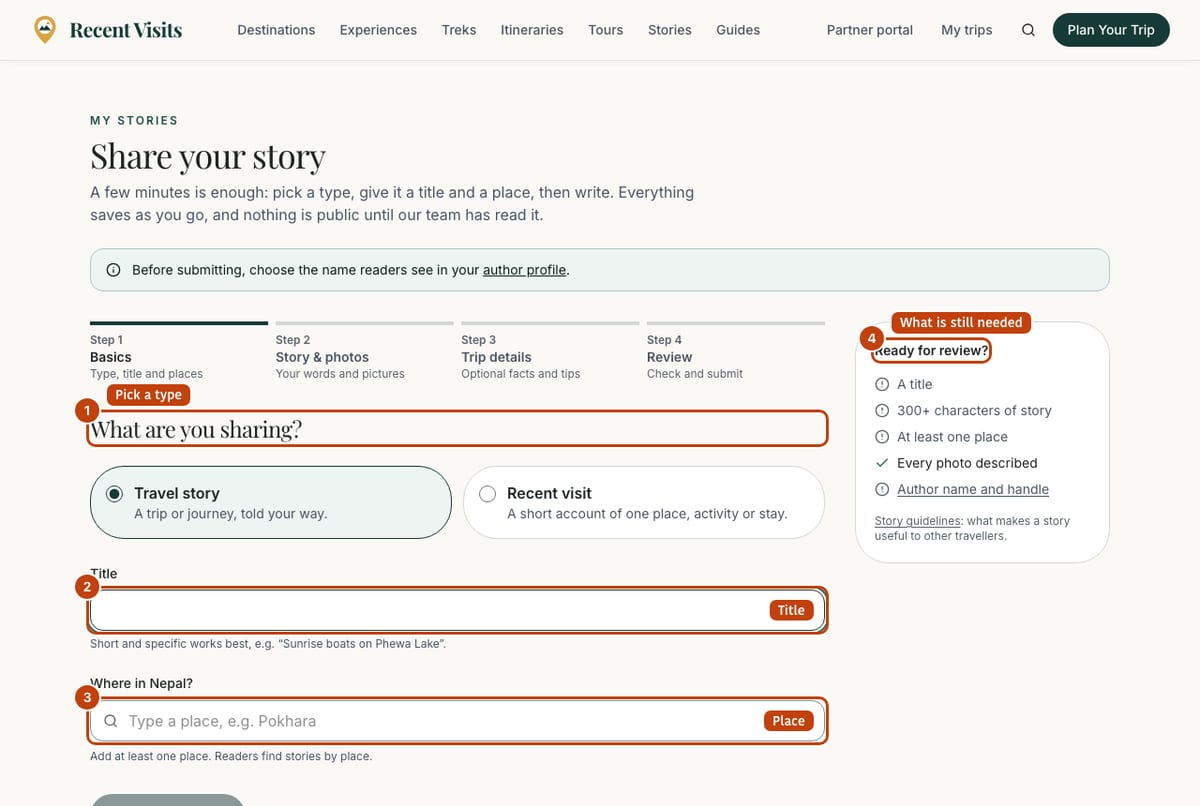Open search with the magnifier icon
Viewport: 1200px width, 806px height.
pyautogui.click(x=1028, y=30)
